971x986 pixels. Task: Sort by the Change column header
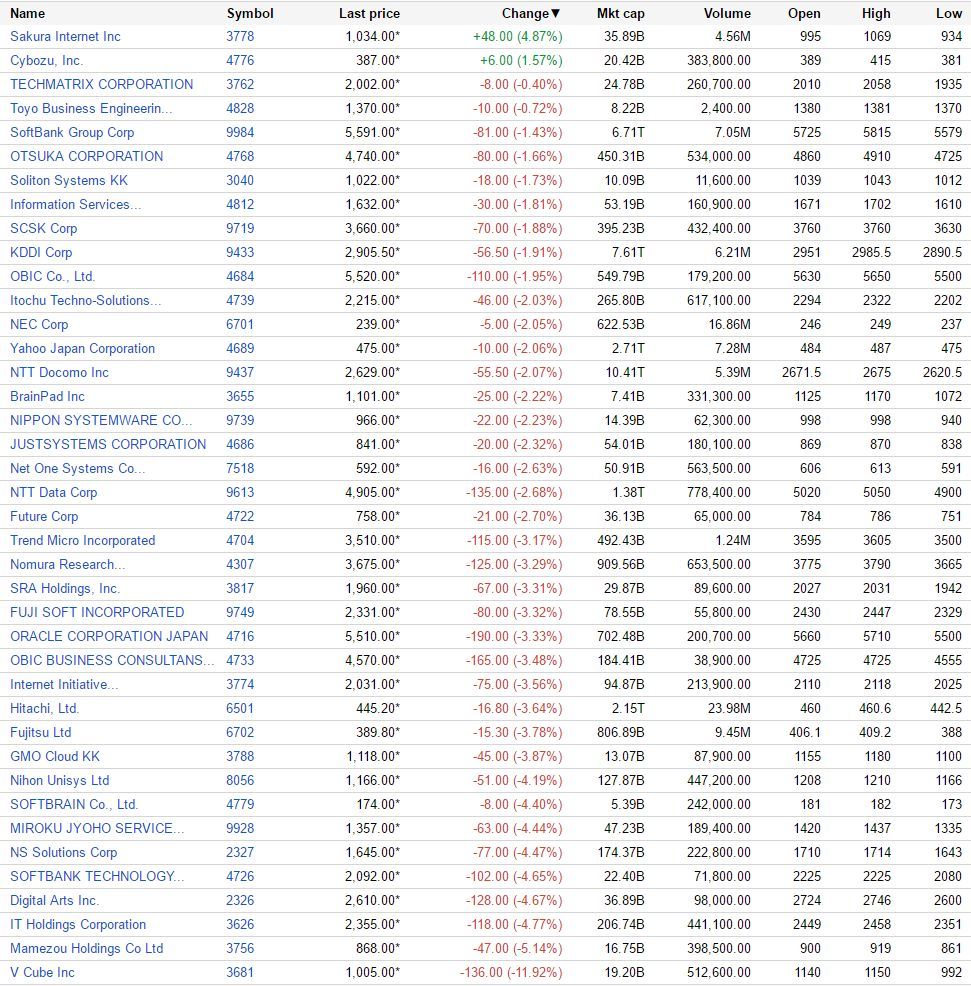(x=530, y=13)
